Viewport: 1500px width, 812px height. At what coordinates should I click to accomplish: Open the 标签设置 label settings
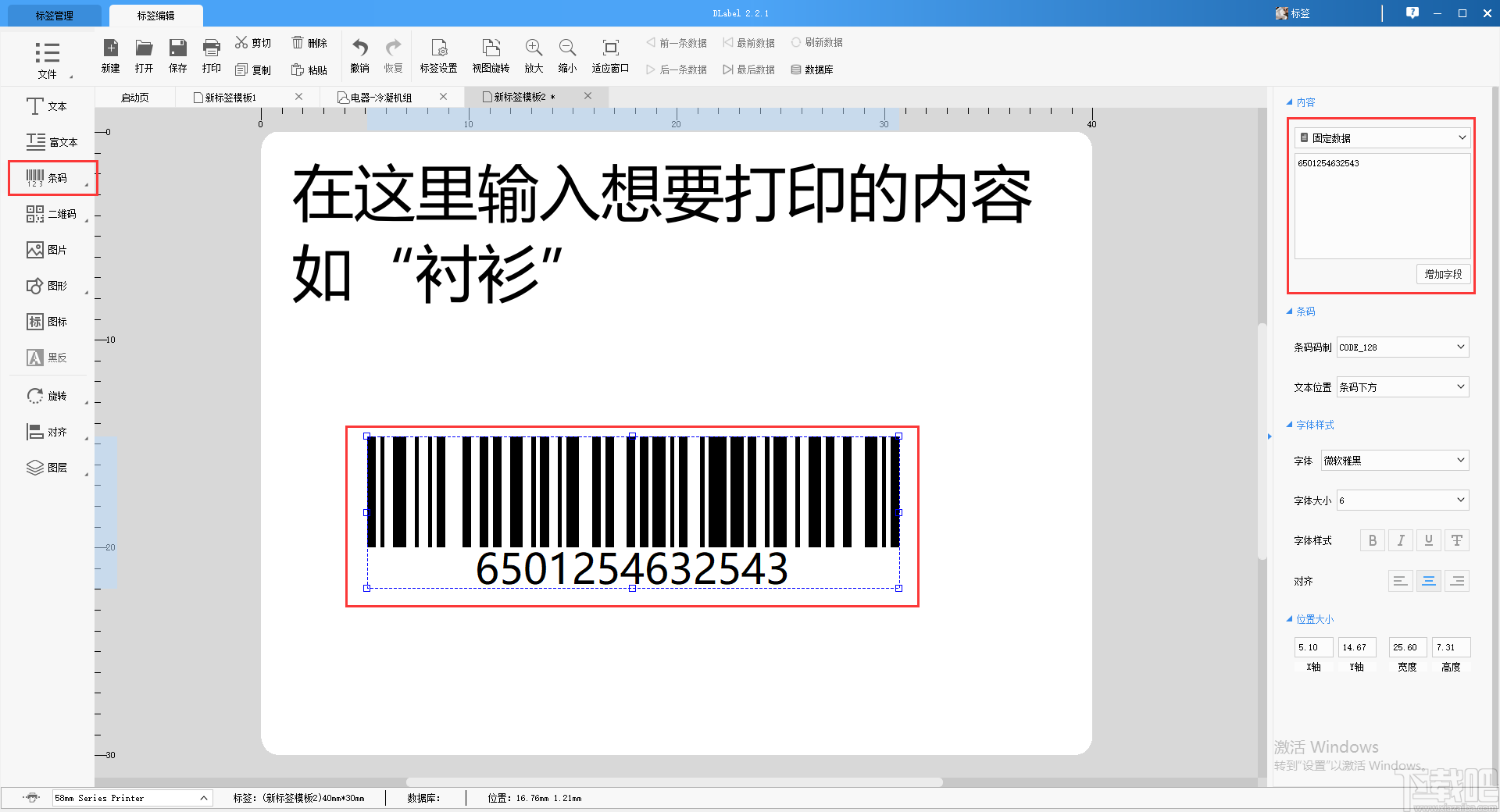(438, 55)
